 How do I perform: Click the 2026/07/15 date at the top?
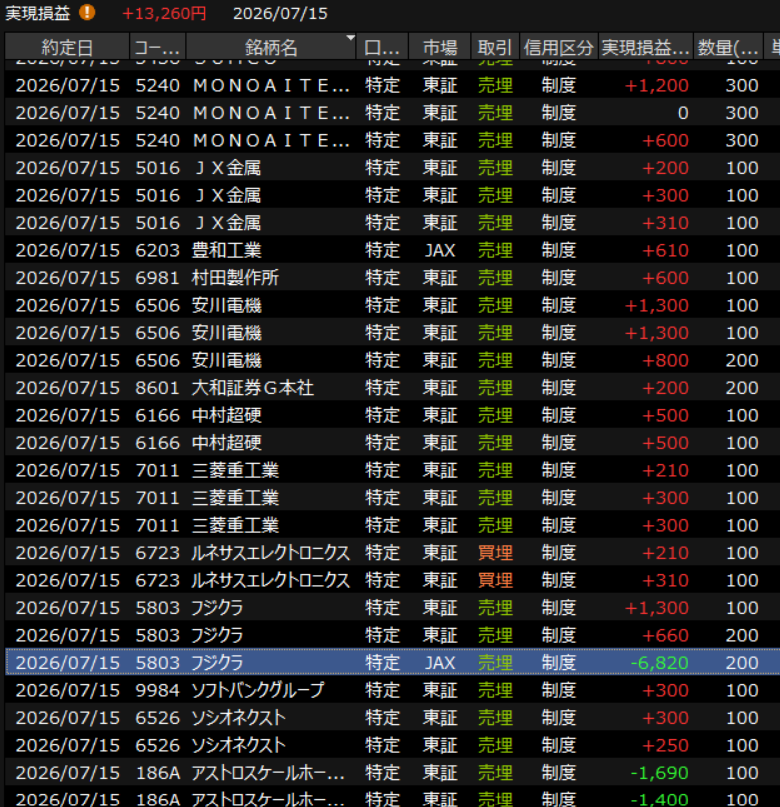coord(280,13)
